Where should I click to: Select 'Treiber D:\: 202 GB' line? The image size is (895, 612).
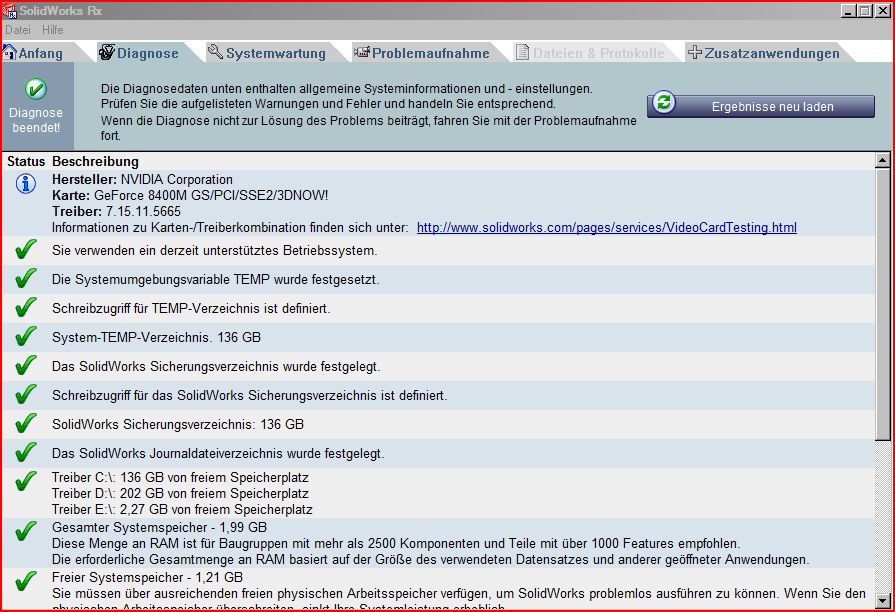click(180, 493)
